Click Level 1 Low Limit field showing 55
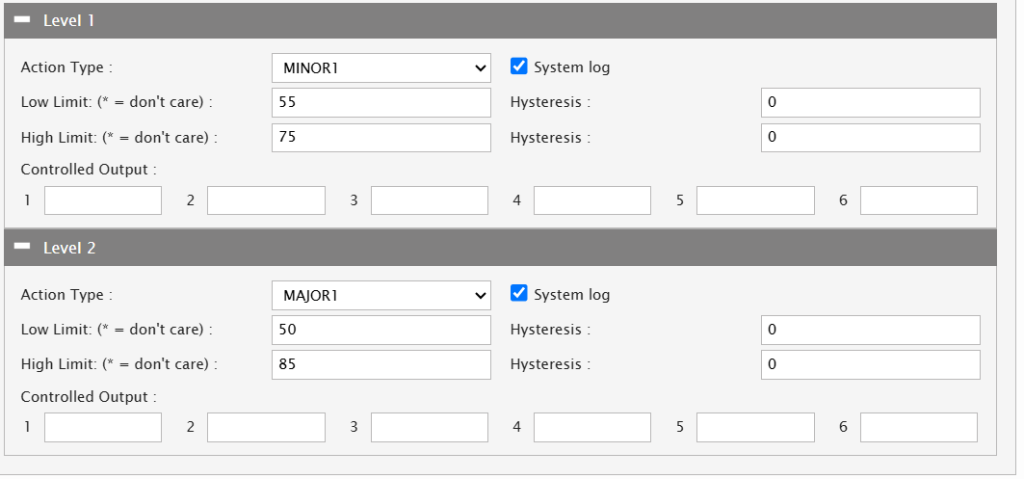Image resolution: width=1024 pixels, height=479 pixels. coord(381,103)
